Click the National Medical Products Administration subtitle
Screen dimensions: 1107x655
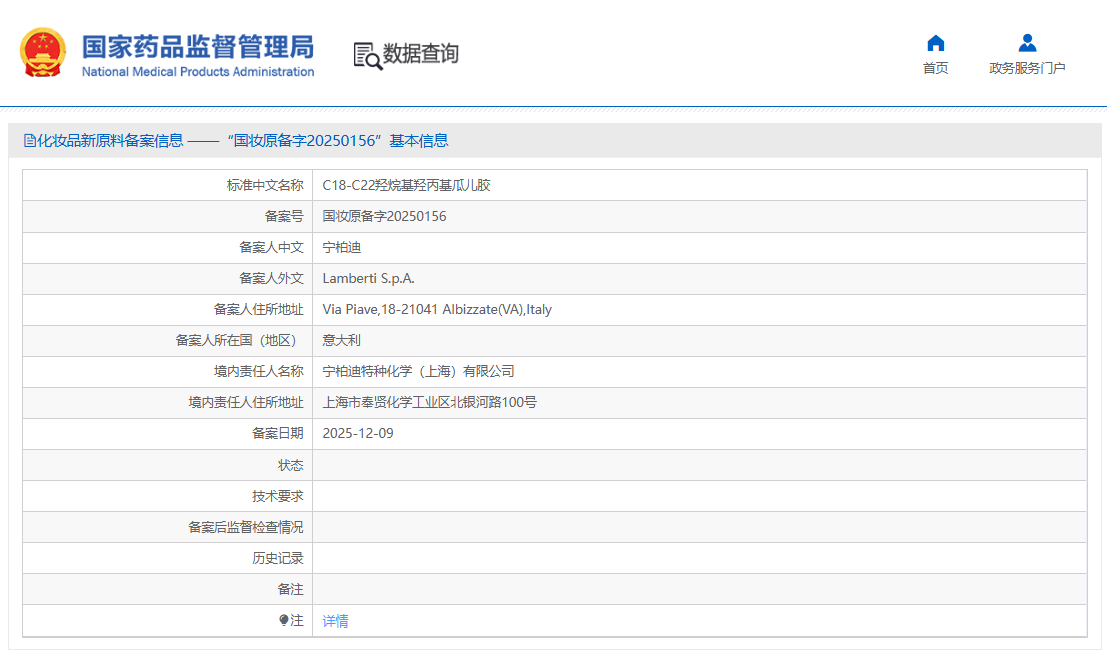[x=197, y=72]
